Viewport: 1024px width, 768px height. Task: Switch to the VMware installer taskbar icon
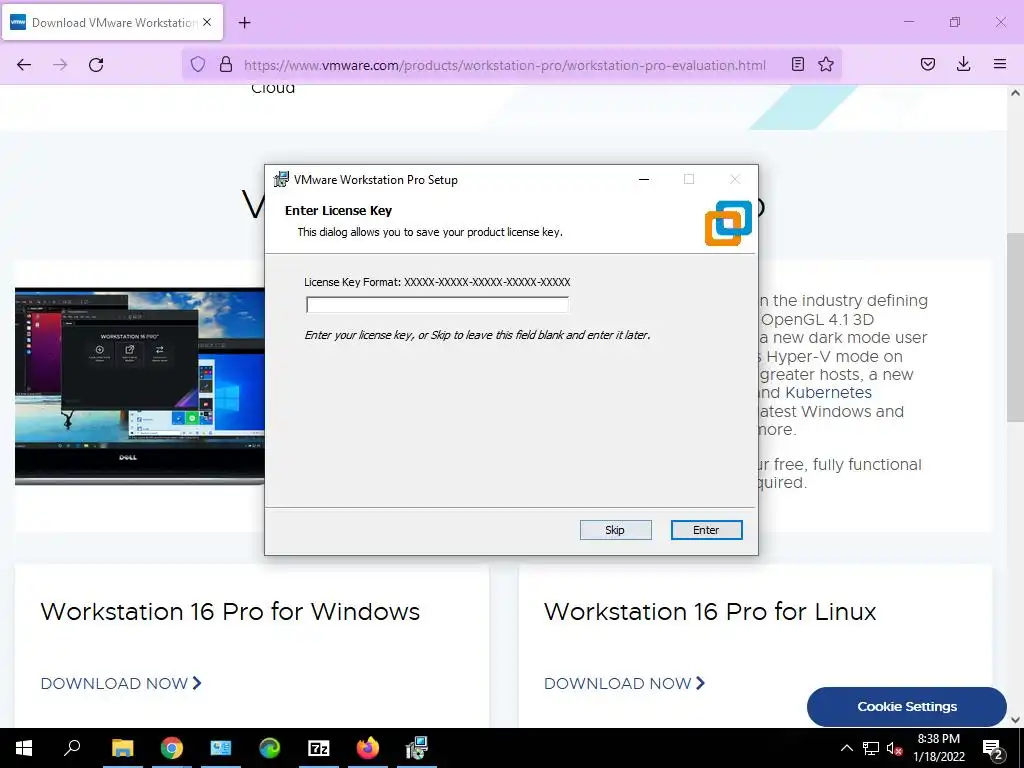click(x=416, y=748)
